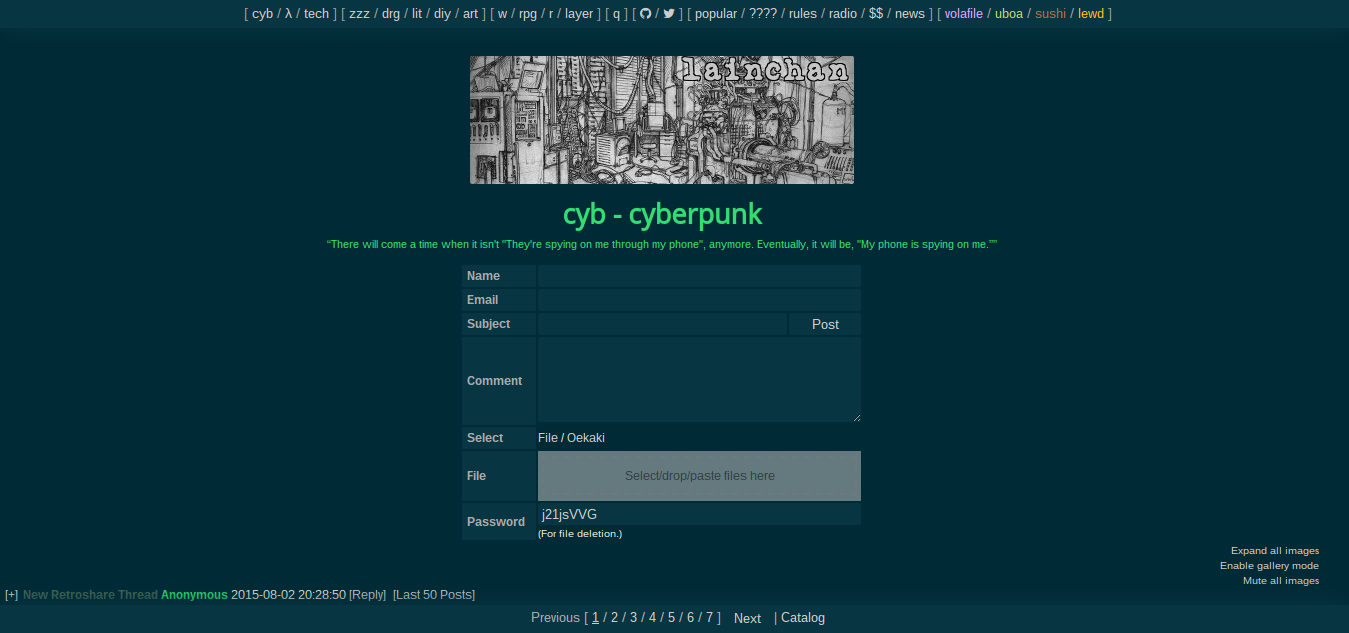
Task: Focus the Name input field
Action: click(x=699, y=276)
